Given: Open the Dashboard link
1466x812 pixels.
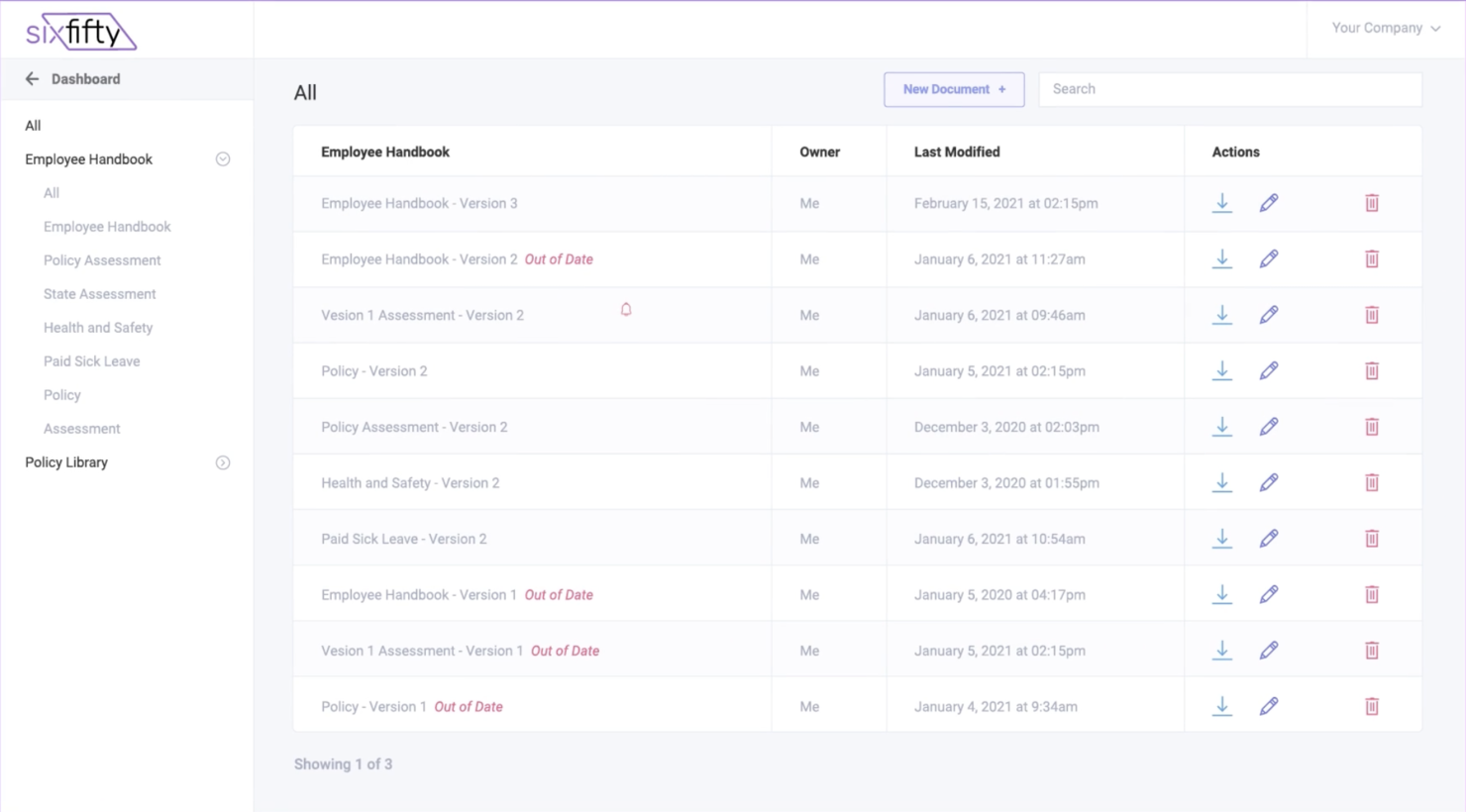Looking at the screenshot, I should (86, 78).
